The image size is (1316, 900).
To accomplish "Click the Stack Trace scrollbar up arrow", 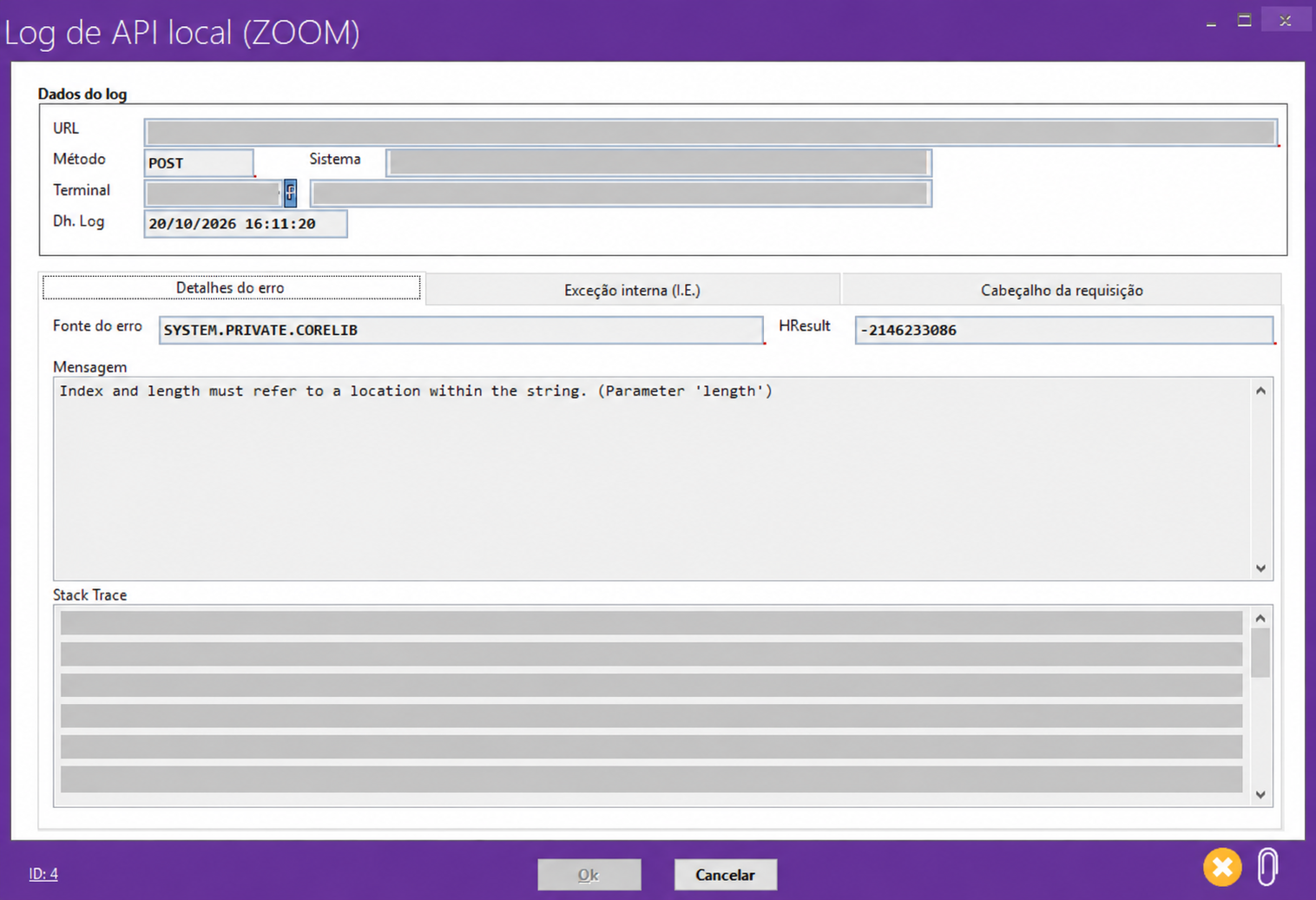I will (x=1261, y=618).
